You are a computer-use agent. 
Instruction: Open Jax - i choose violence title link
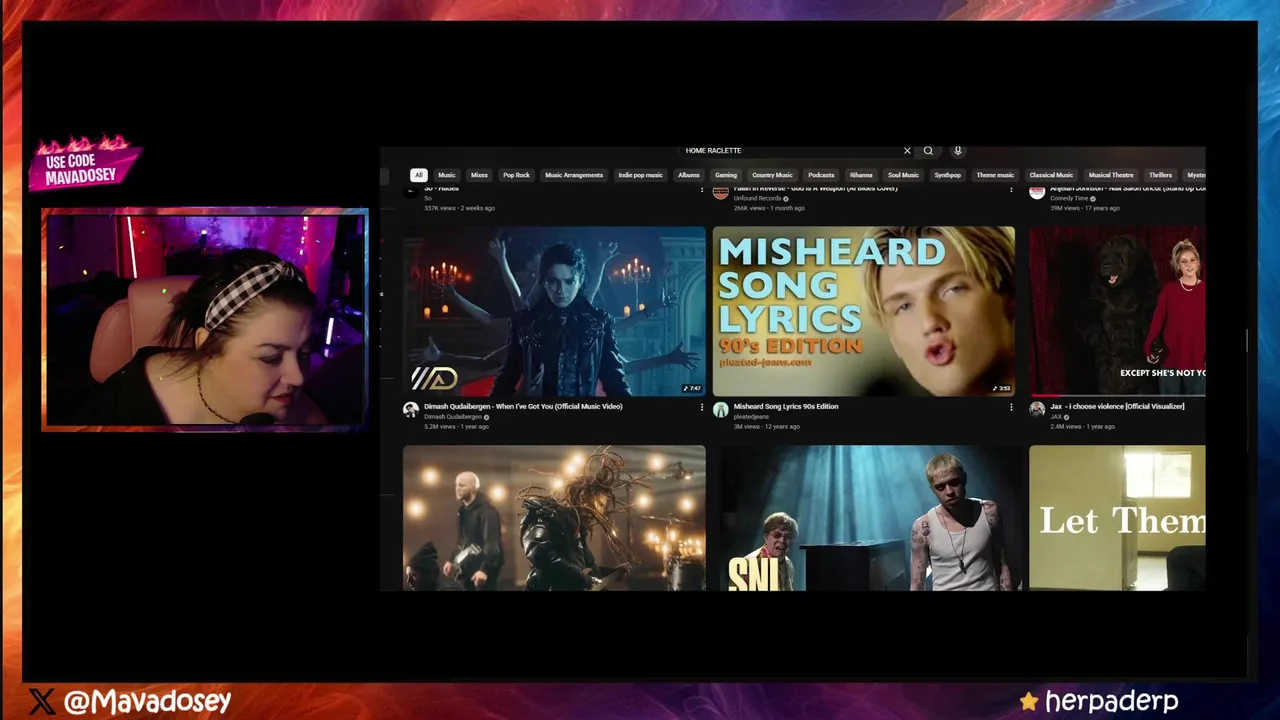coord(1117,406)
